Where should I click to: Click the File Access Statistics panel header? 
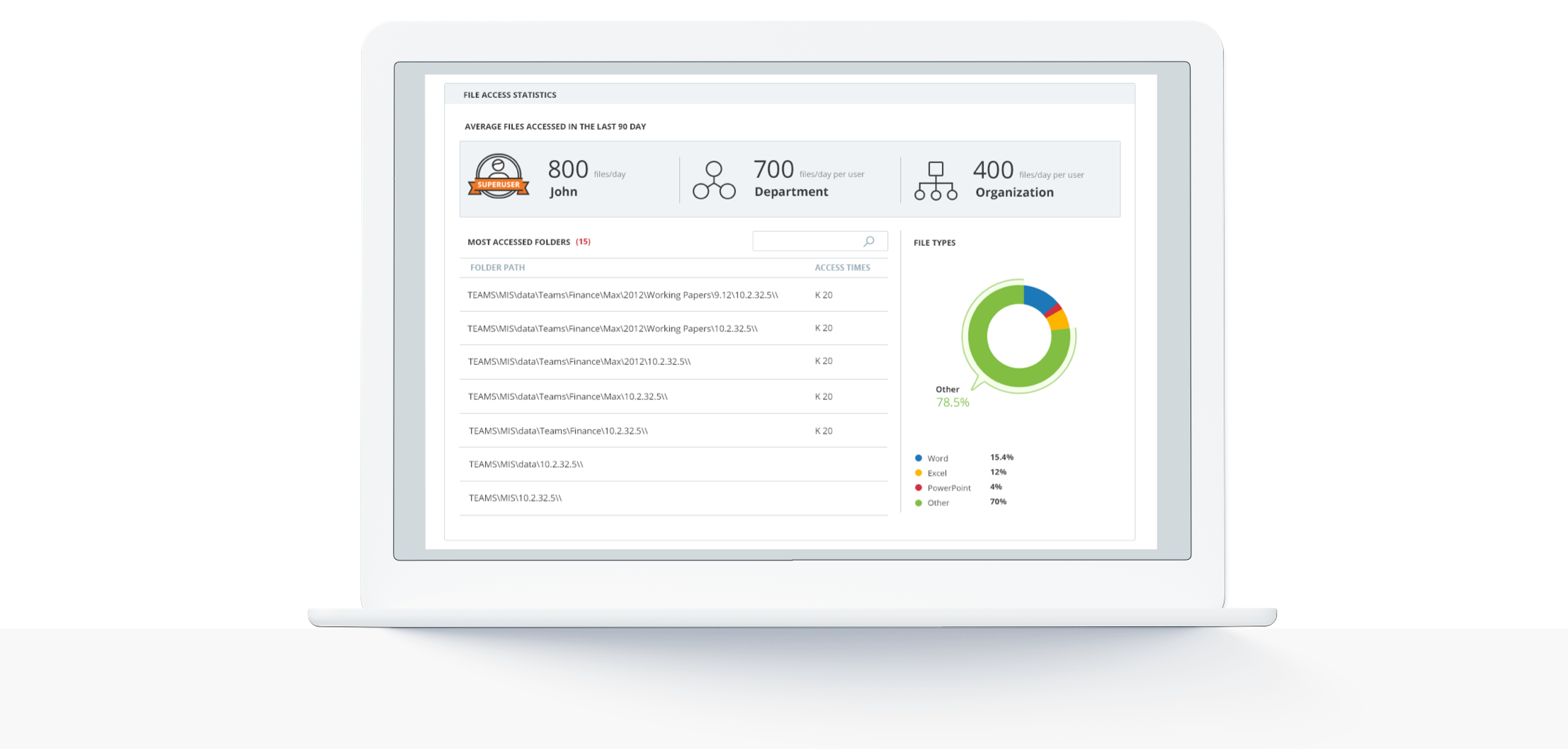[510, 95]
